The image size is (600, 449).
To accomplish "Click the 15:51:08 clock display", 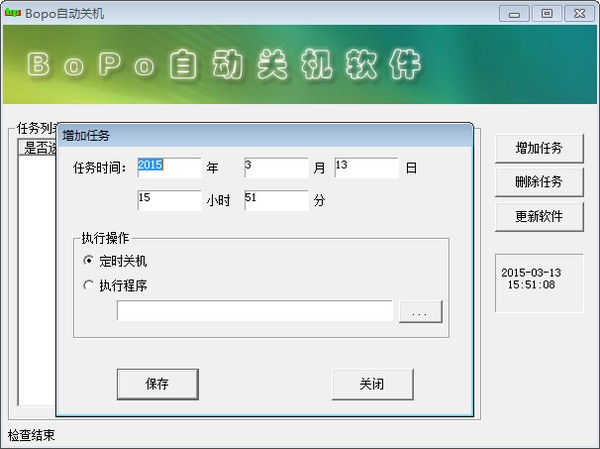I will point(531,285).
